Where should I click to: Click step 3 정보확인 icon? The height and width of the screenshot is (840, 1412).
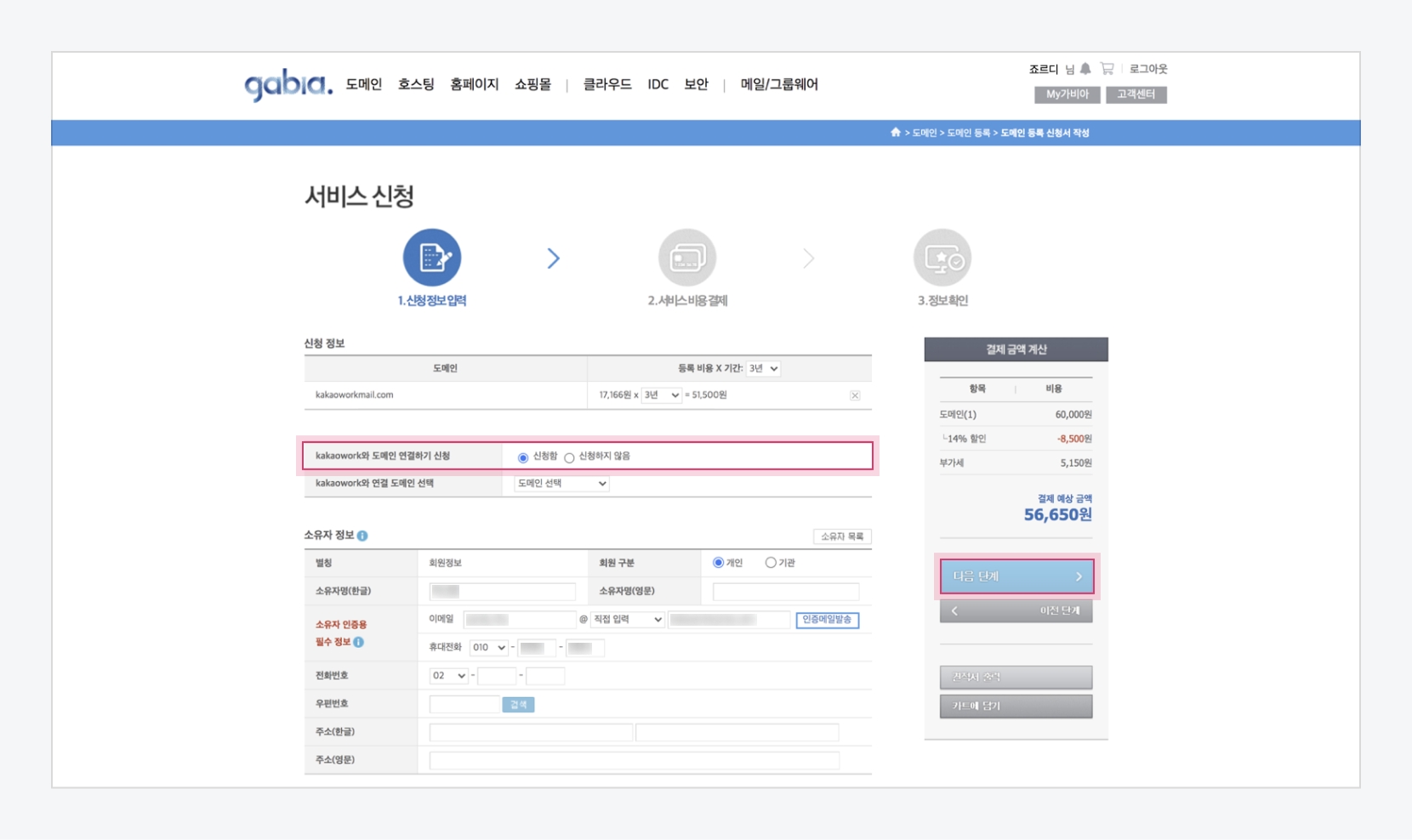(x=942, y=258)
